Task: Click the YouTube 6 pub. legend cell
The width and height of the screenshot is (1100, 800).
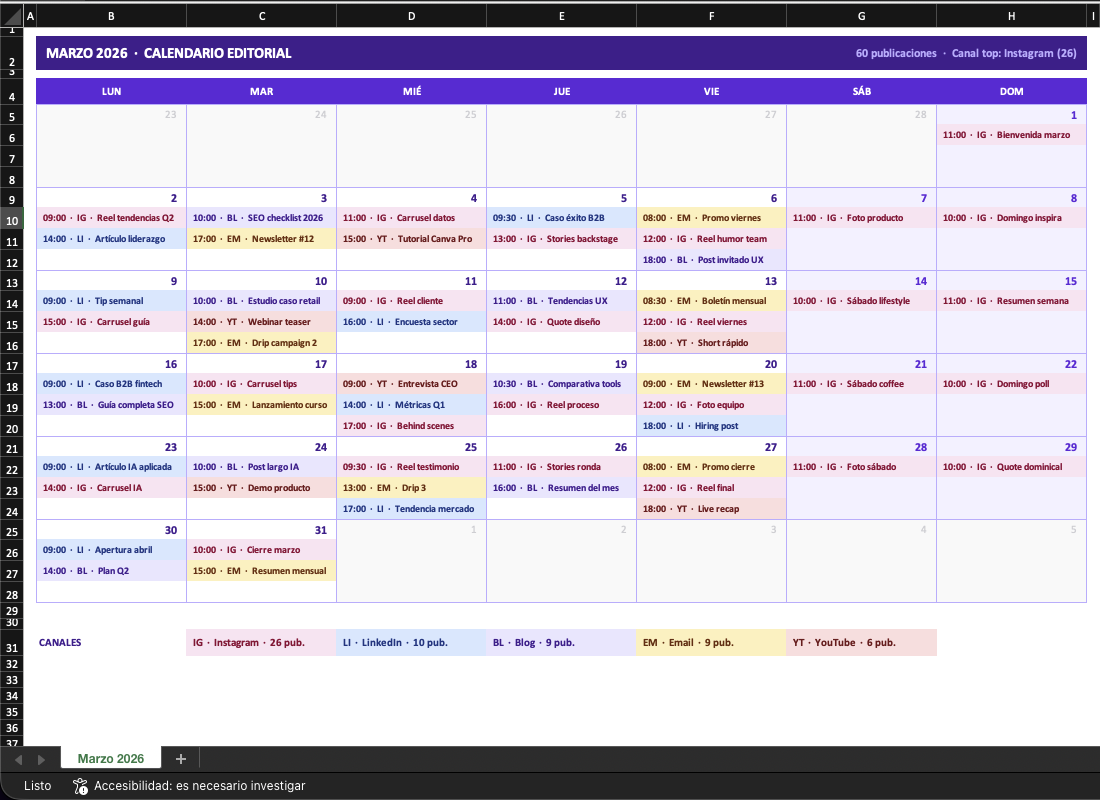Action: coord(861,643)
